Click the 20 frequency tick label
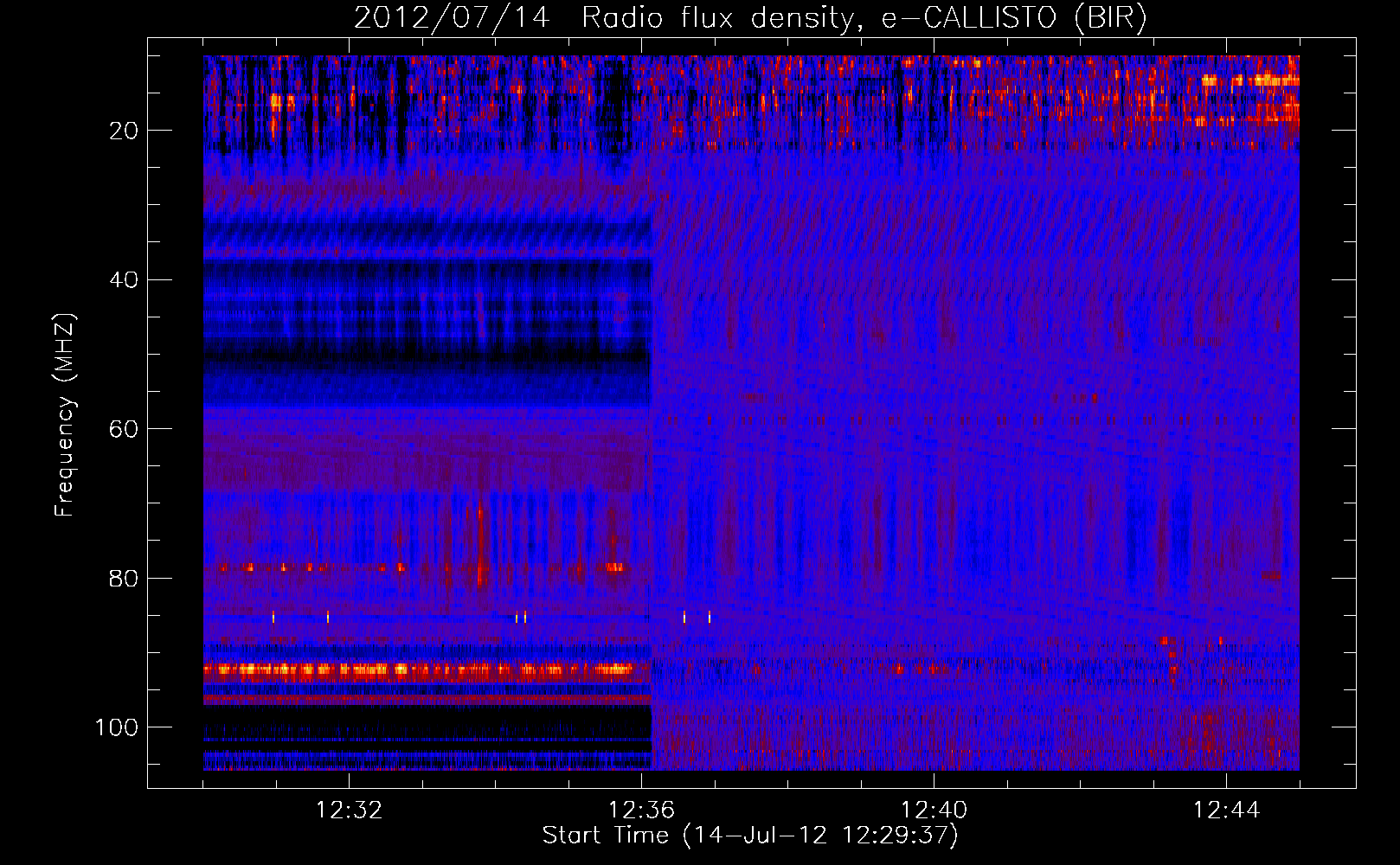This screenshot has width=1400, height=865. click(x=125, y=131)
